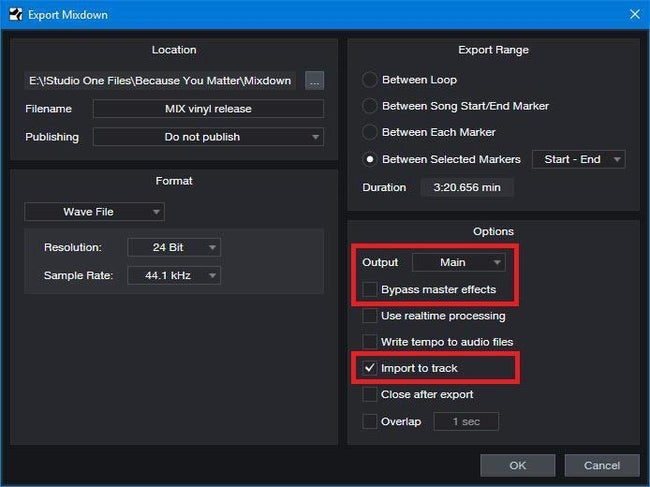Viewport: 650px width, 487px height.
Task: Open the Sample Rate dropdown
Action: pyautogui.click(x=174, y=275)
